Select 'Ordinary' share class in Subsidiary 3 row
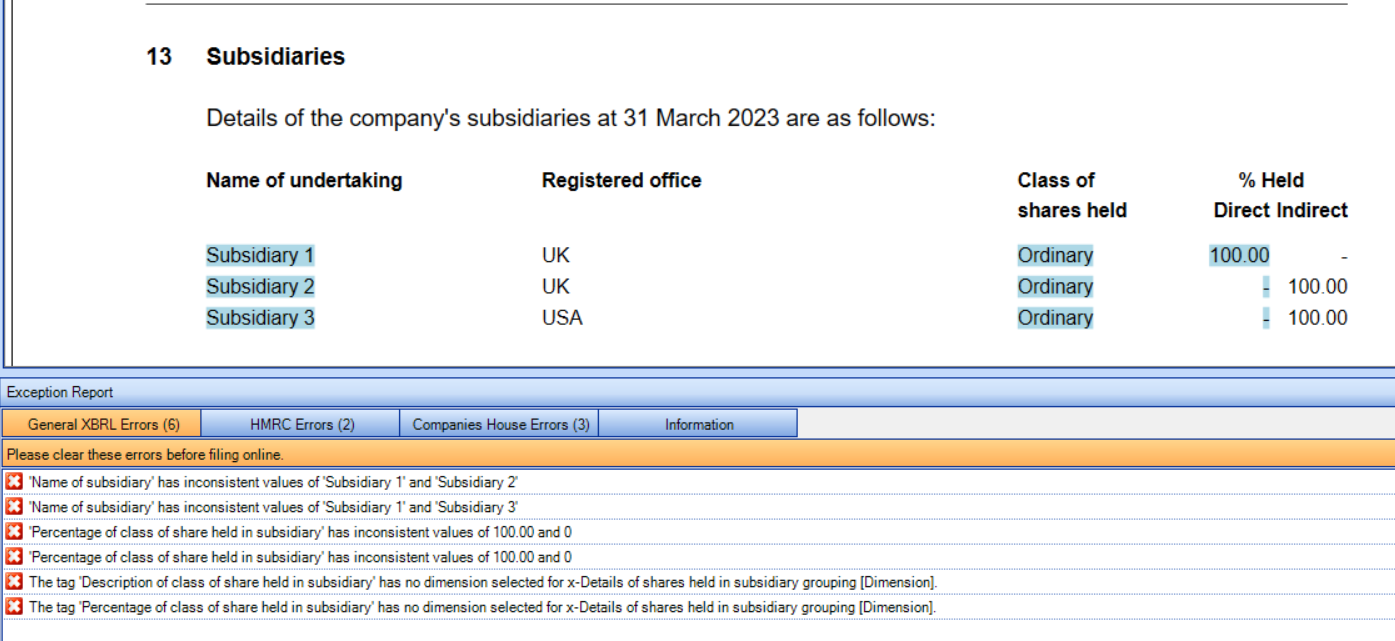The width and height of the screenshot is (1395, 641). pyautogui.click(x=1055, y=318)
